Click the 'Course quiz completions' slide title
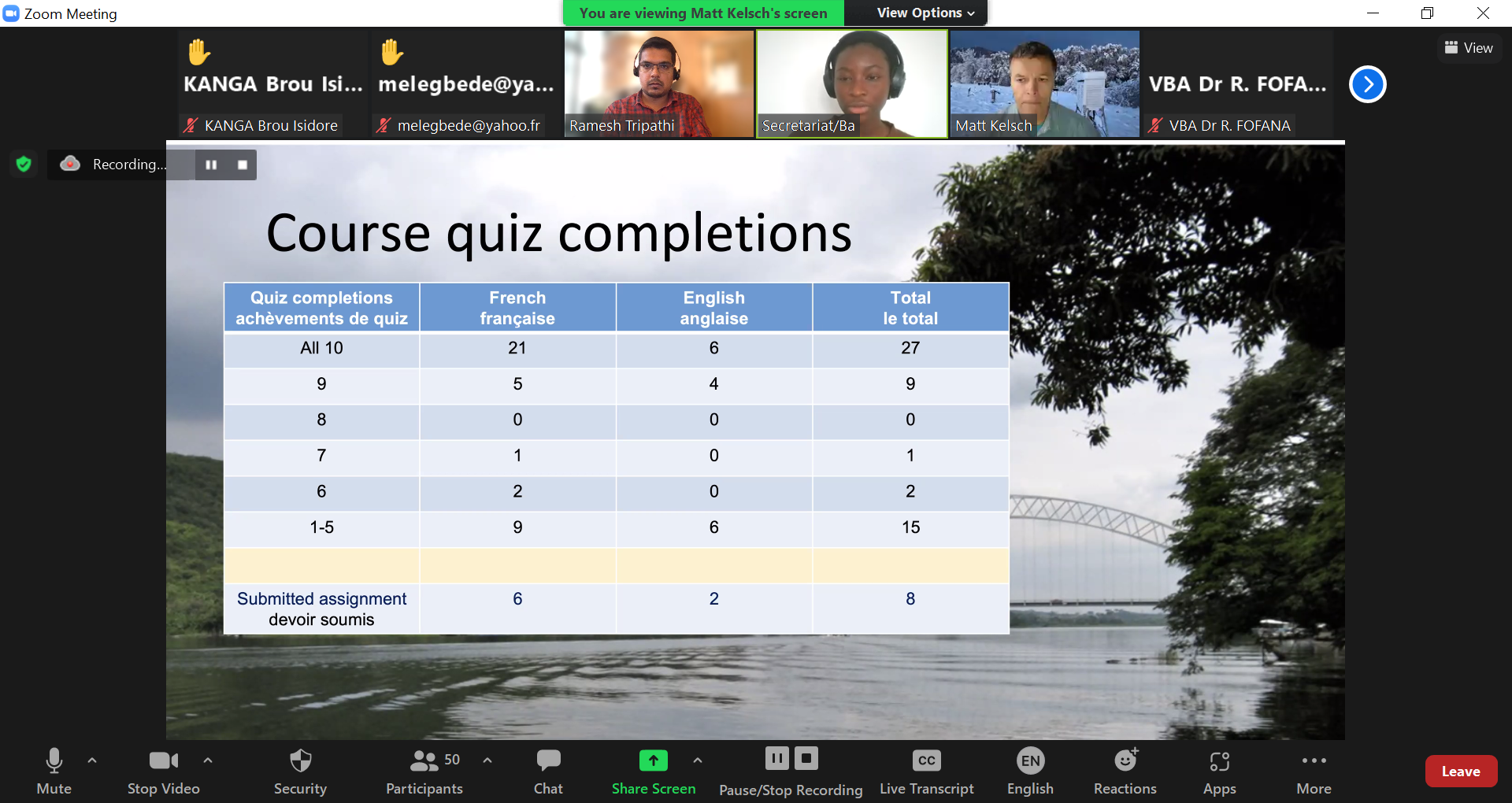The width and height of the screenshot is (1512, 803). click(559, 233)
